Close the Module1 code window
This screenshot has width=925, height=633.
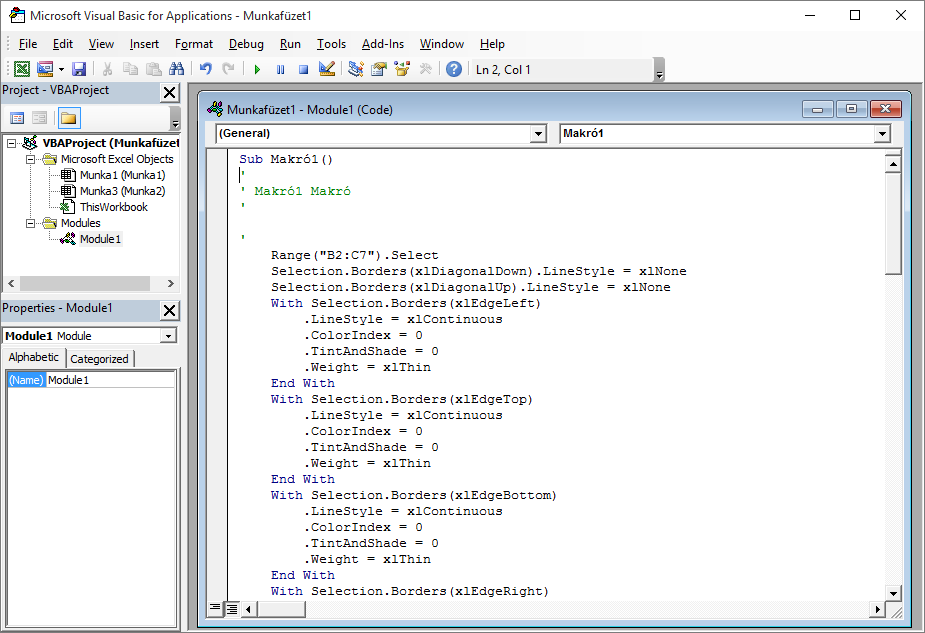(x=885, y=109)
